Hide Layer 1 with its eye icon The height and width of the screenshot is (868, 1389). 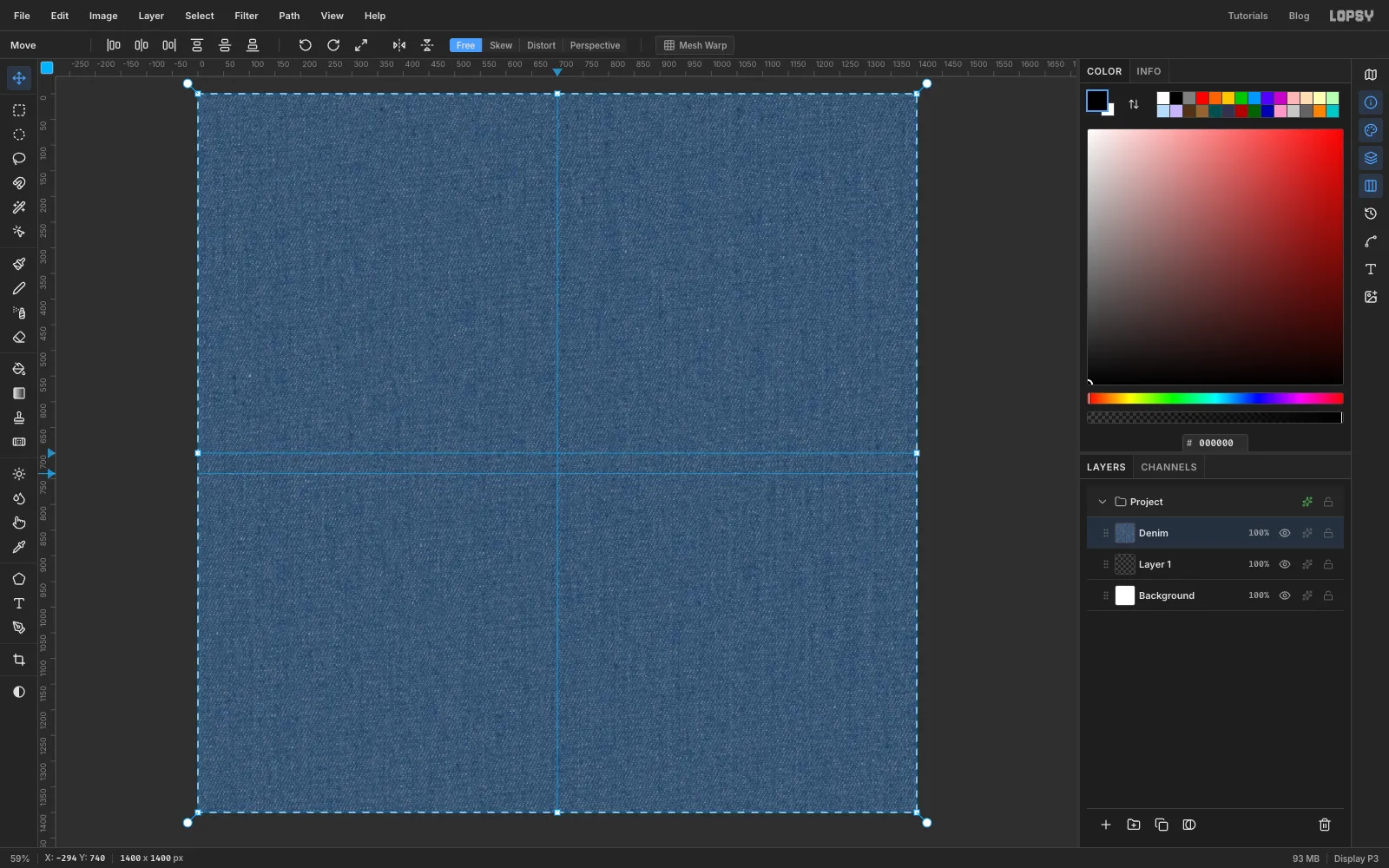1285,564
